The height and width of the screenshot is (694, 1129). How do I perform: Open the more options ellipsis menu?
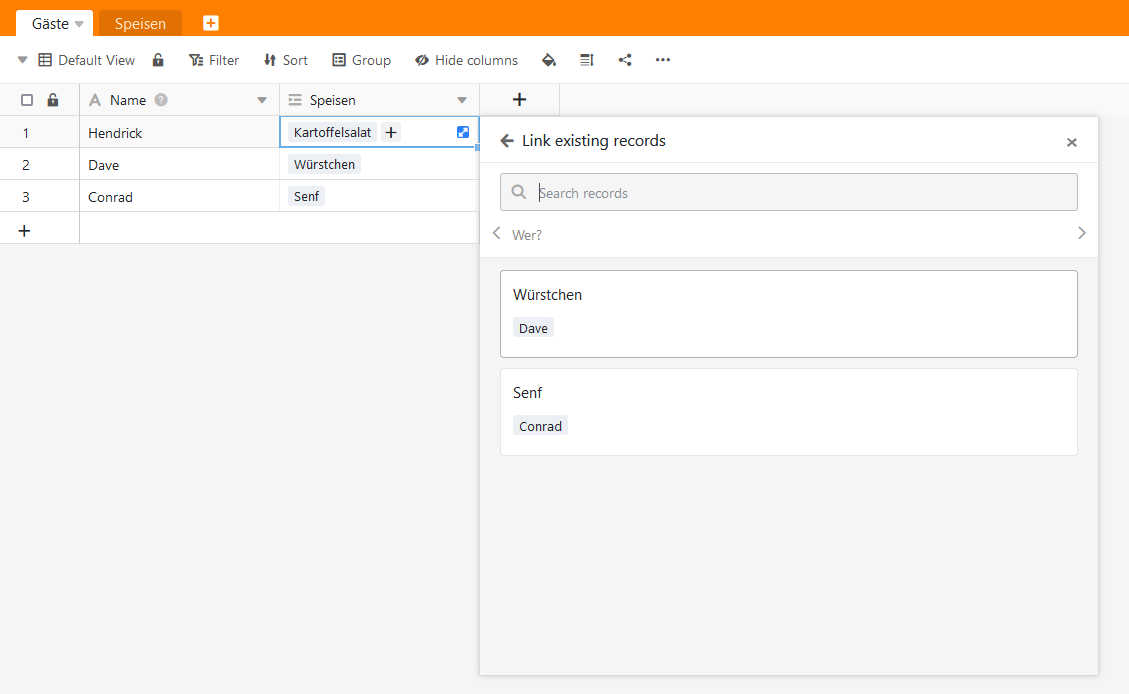pyautogui.click(x=663, y=60)
